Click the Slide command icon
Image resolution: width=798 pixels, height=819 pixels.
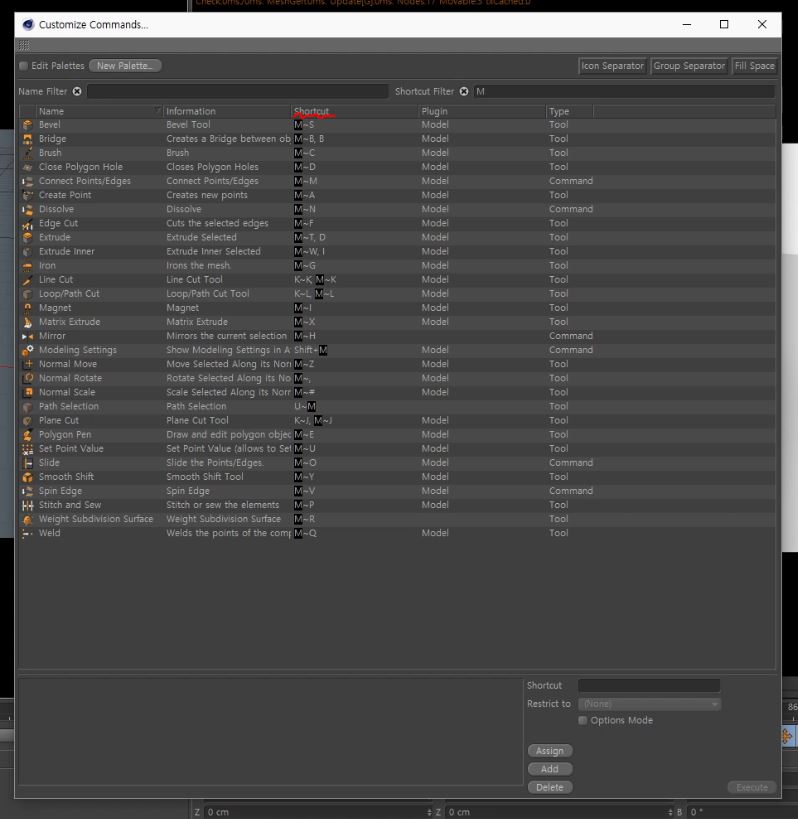28,463
